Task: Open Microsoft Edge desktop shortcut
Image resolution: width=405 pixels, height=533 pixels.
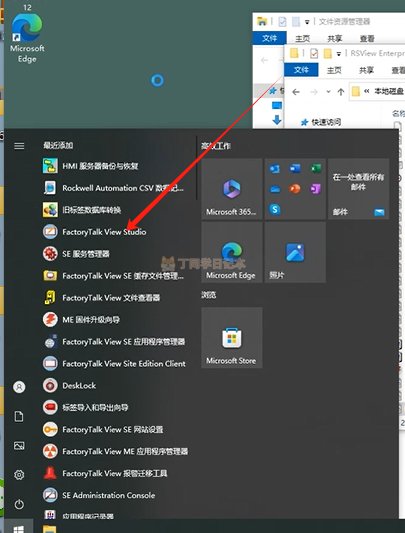Action: point(27,37)
